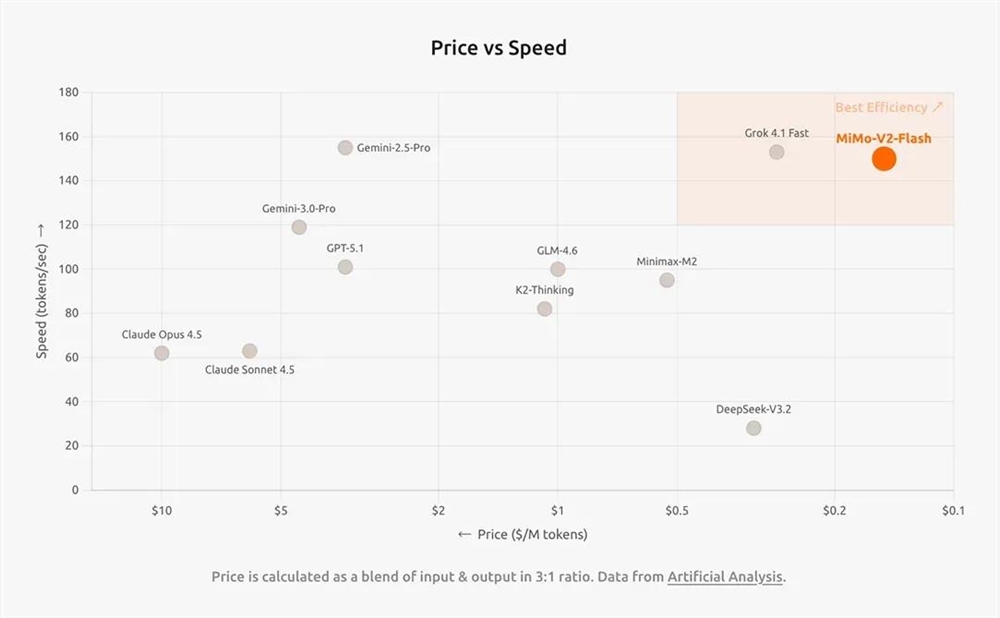Click the GPT-5.1 data point
Screen dimensions: 1000x618
(345, 267)
